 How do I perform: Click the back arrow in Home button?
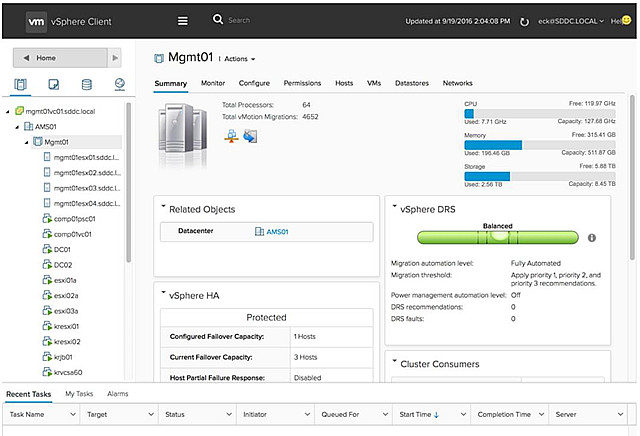[26, 58]
